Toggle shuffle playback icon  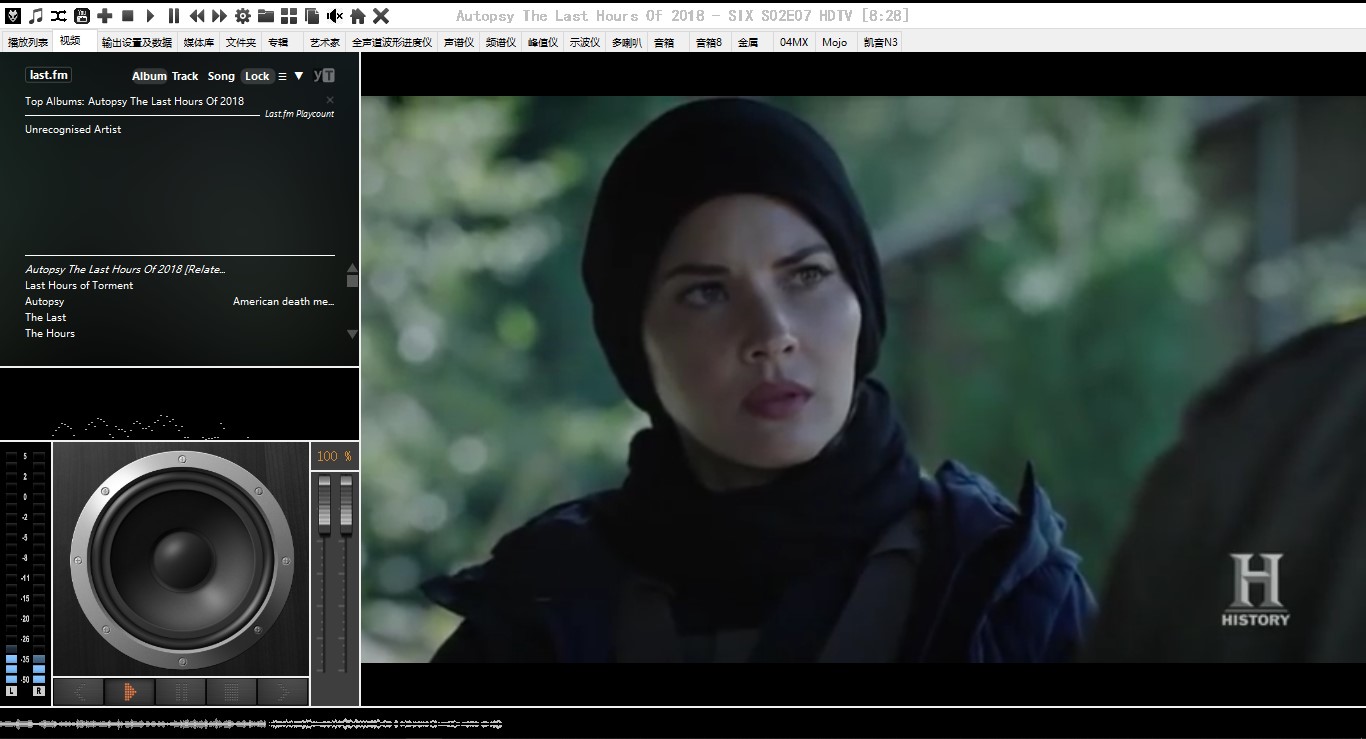pos(59,16)
